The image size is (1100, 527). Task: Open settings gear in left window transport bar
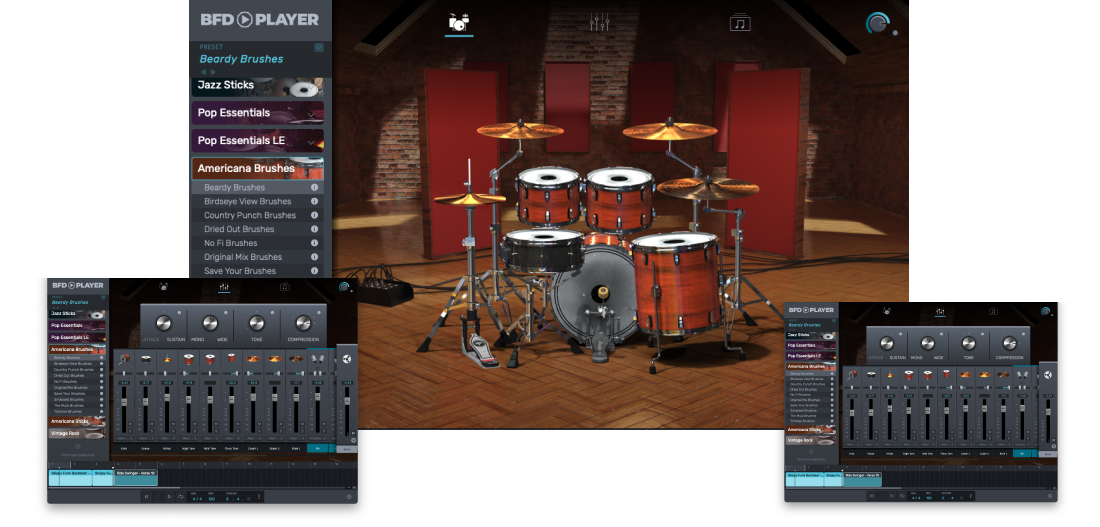(x=349, y=496)
